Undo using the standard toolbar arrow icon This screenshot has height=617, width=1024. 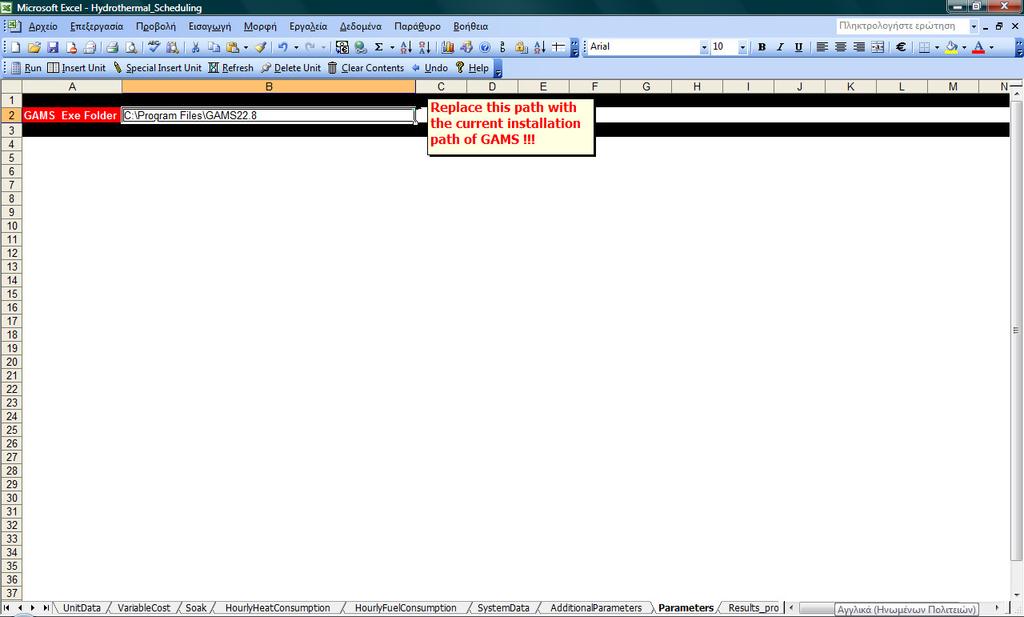(x=283, y=47)
